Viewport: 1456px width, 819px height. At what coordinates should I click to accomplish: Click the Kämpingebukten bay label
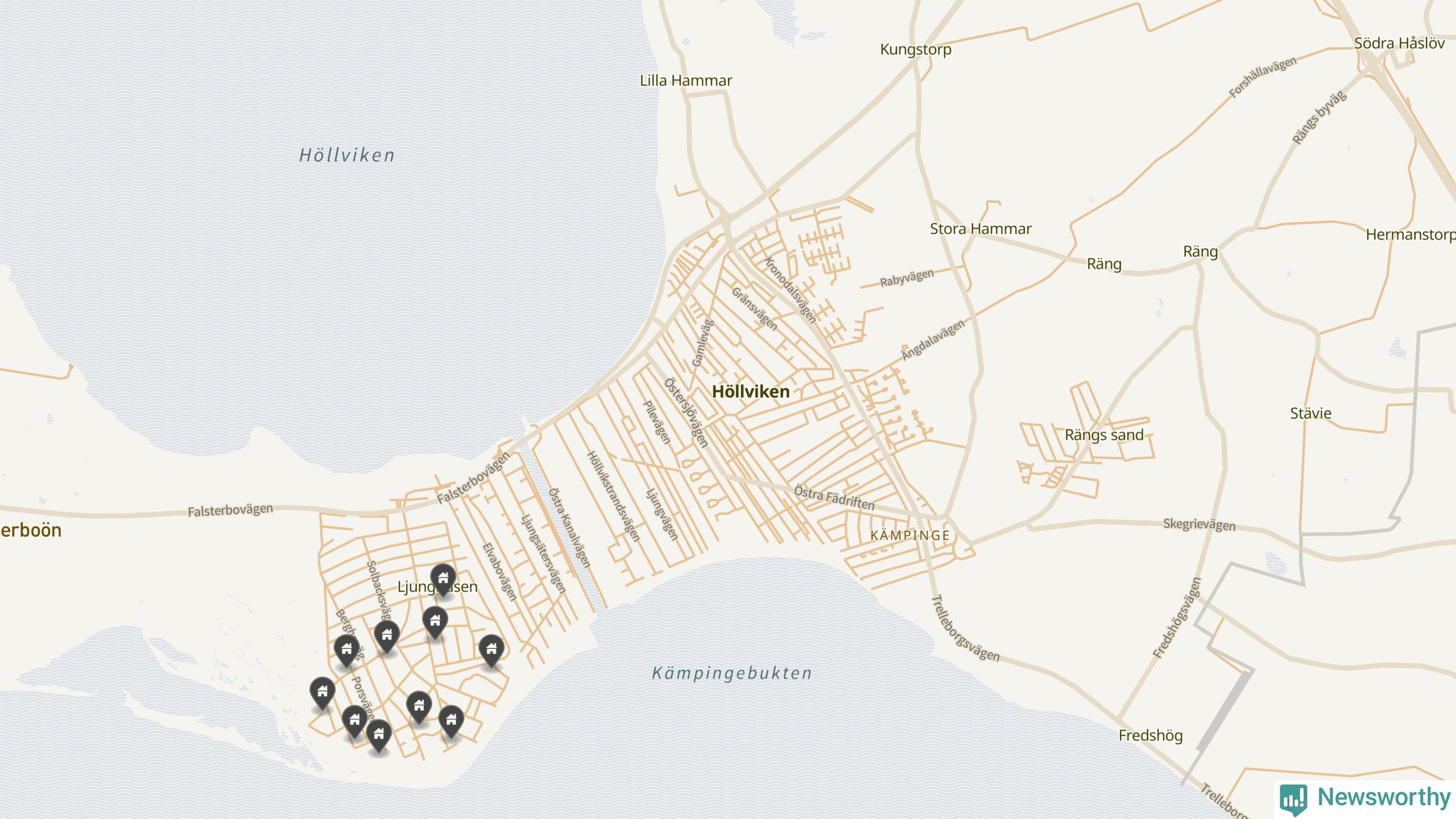coord(731,673)
